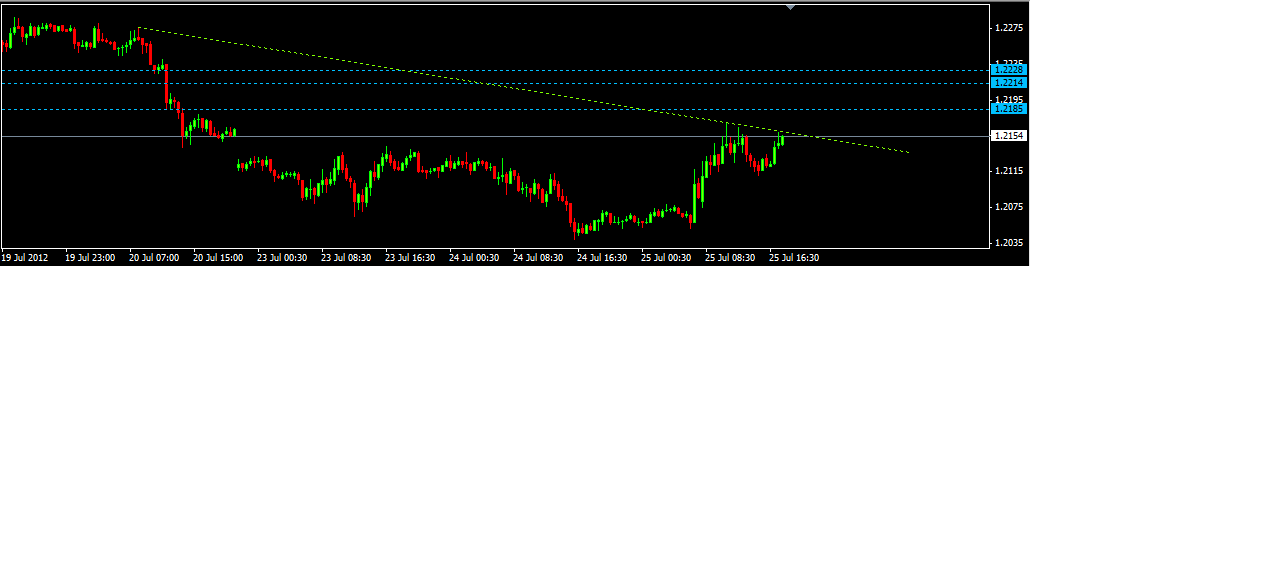
Task: Click the 25 Jul 00:30 time label
Action: 666,258
